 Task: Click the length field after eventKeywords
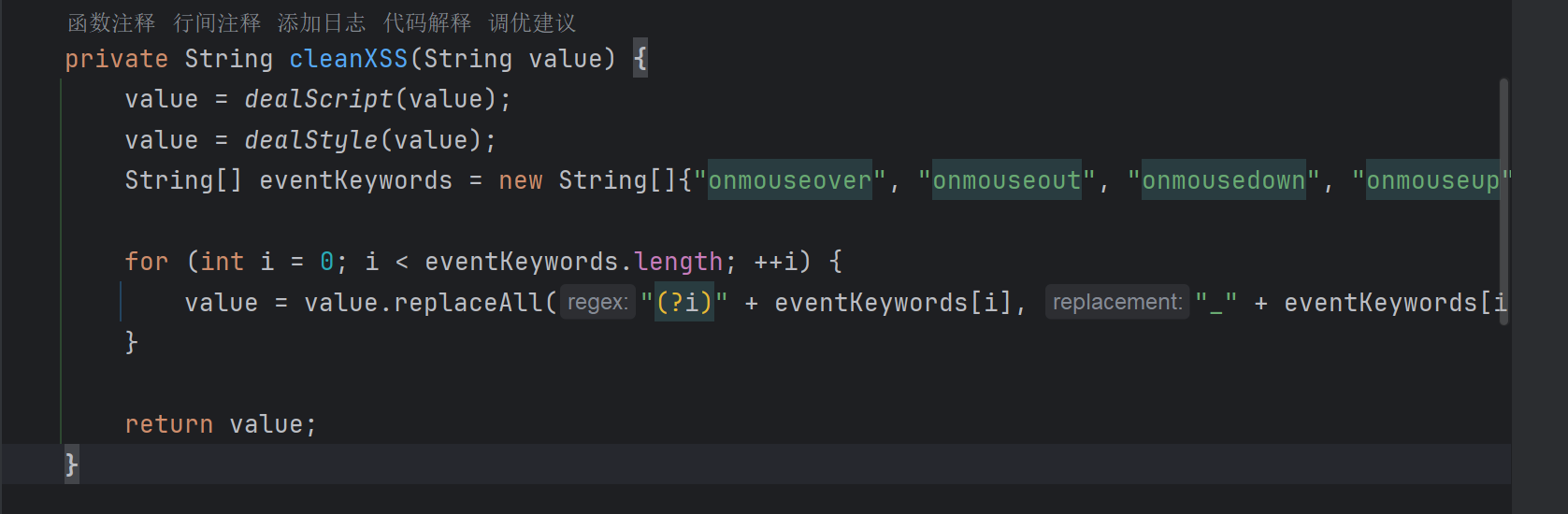pos(678,262)
